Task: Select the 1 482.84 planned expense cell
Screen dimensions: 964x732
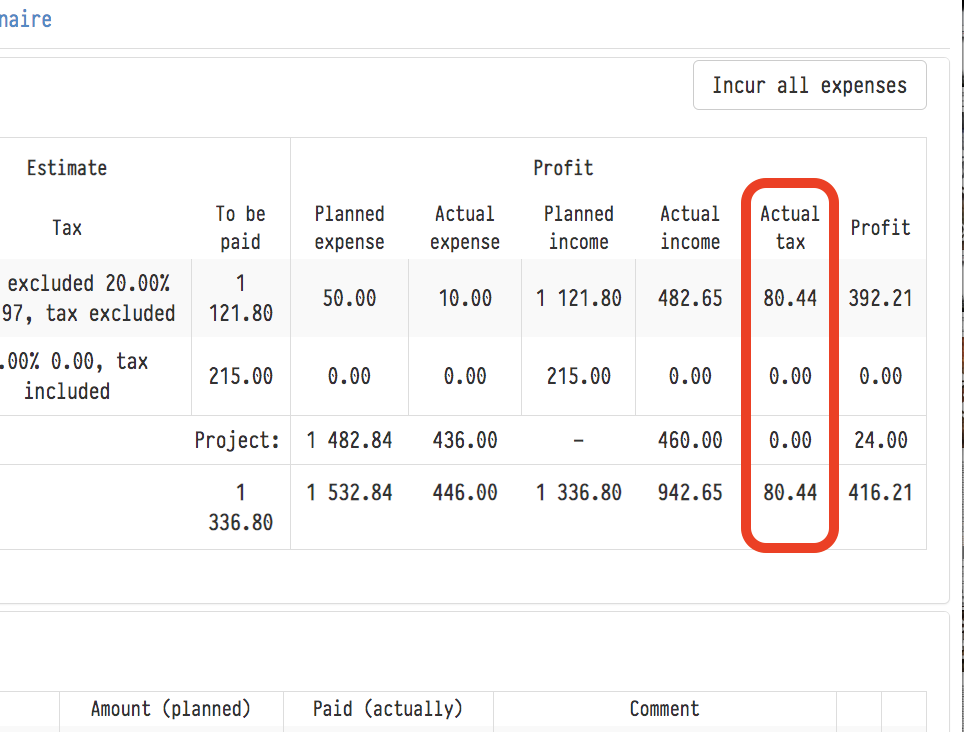Action: coord(349,440)
